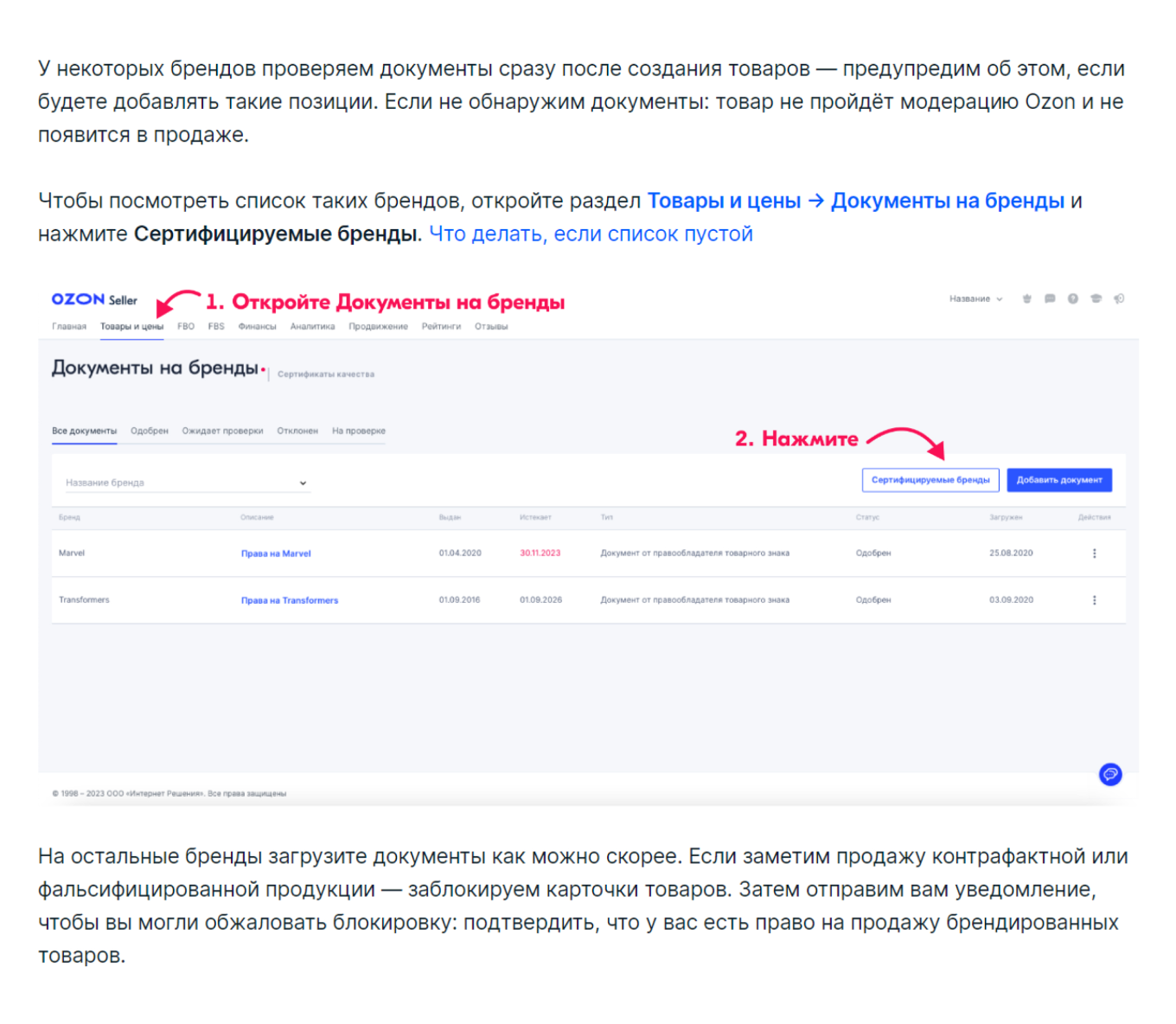
Task: Open the graduation cap training icon
Action: pos(1096,298)
